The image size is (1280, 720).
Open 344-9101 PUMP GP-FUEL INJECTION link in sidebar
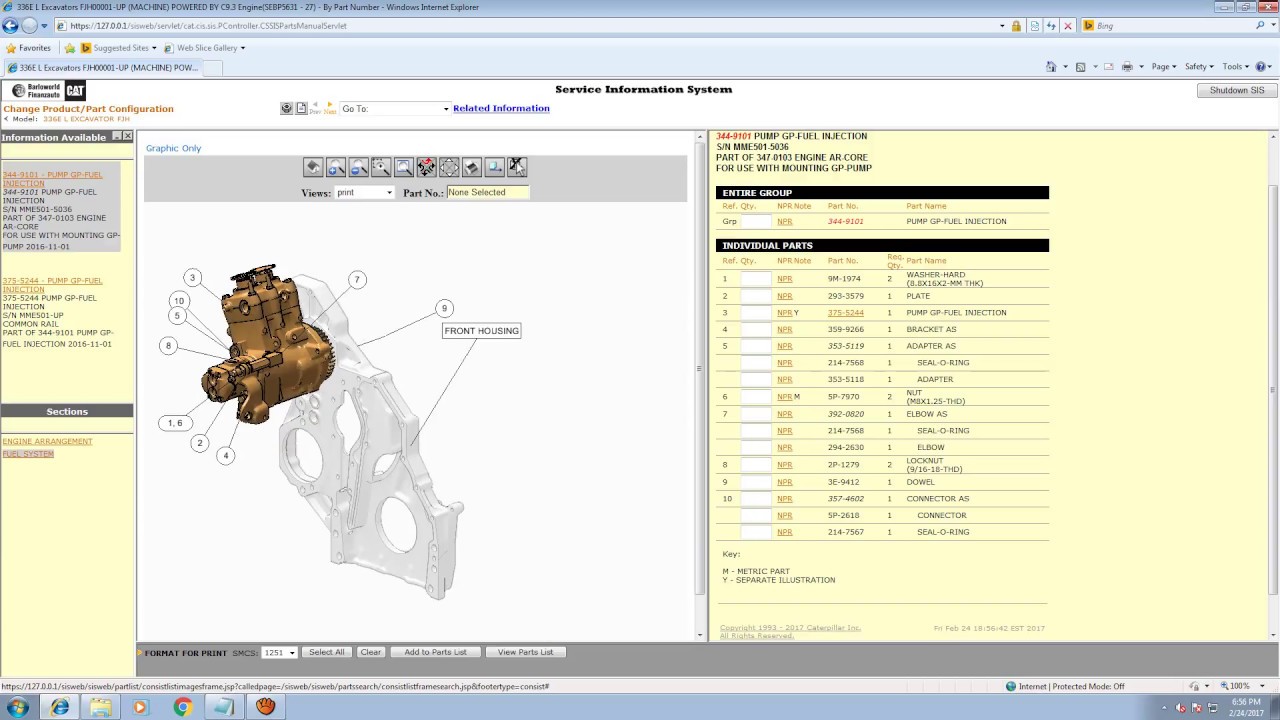(52, 179)
